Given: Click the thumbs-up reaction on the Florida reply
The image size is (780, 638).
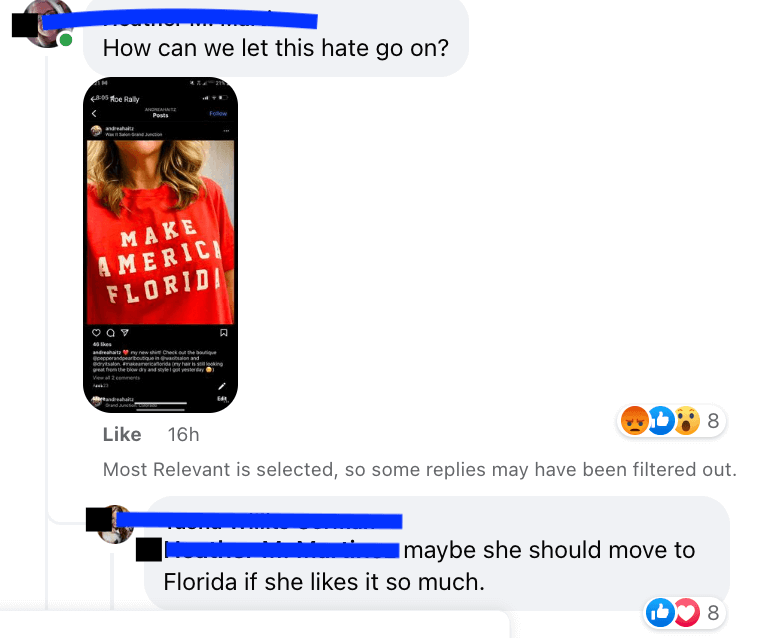Looking at the screenshot, I should click(660, 613).
